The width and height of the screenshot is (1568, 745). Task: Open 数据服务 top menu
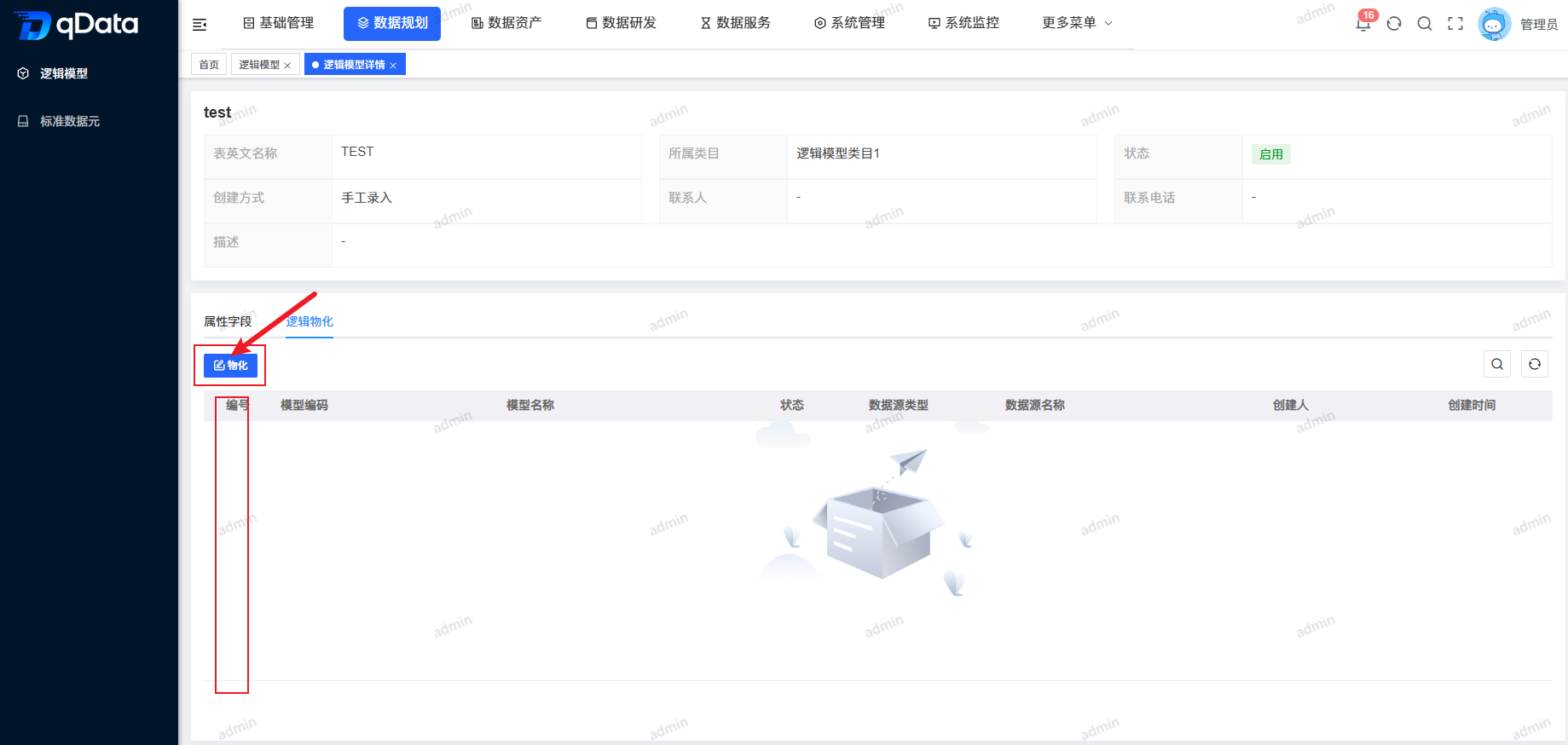pyautogui.click(x=735, y=23)
